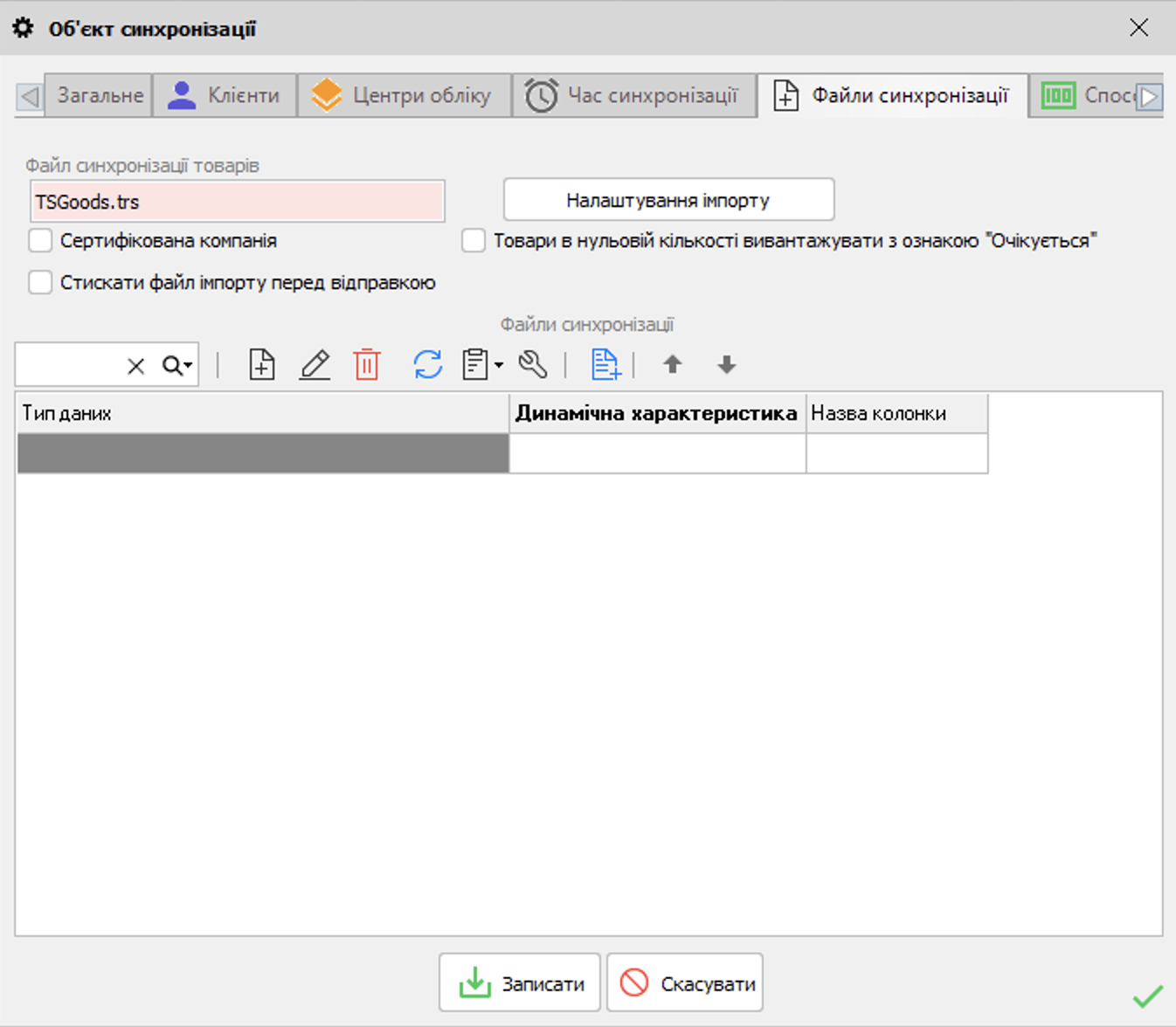This screenshot has width=1176, height=1027.
Task: Clear search field with X icon
Action: pos(135,366)
